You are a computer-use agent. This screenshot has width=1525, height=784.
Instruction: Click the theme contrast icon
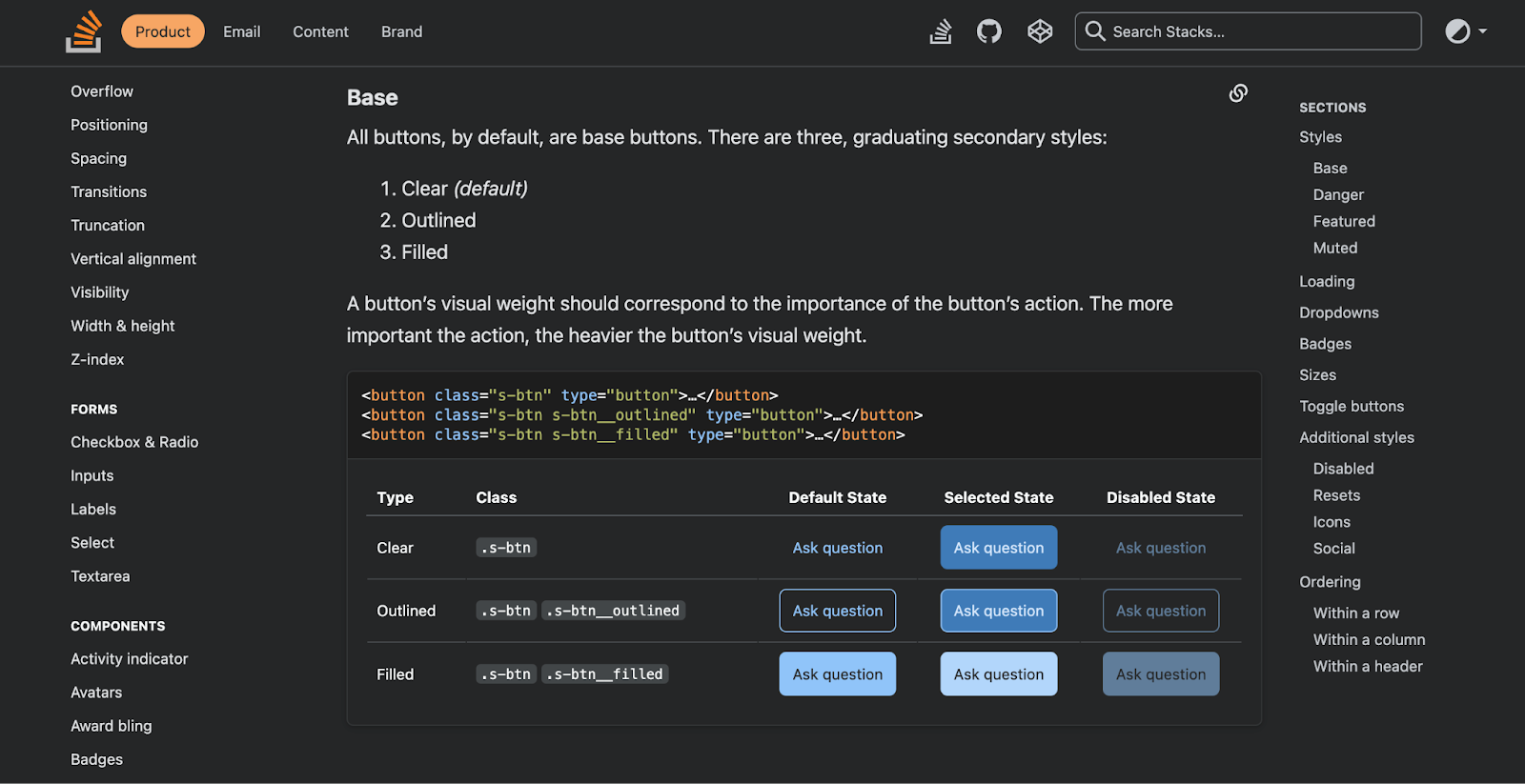click(1457, 31)
